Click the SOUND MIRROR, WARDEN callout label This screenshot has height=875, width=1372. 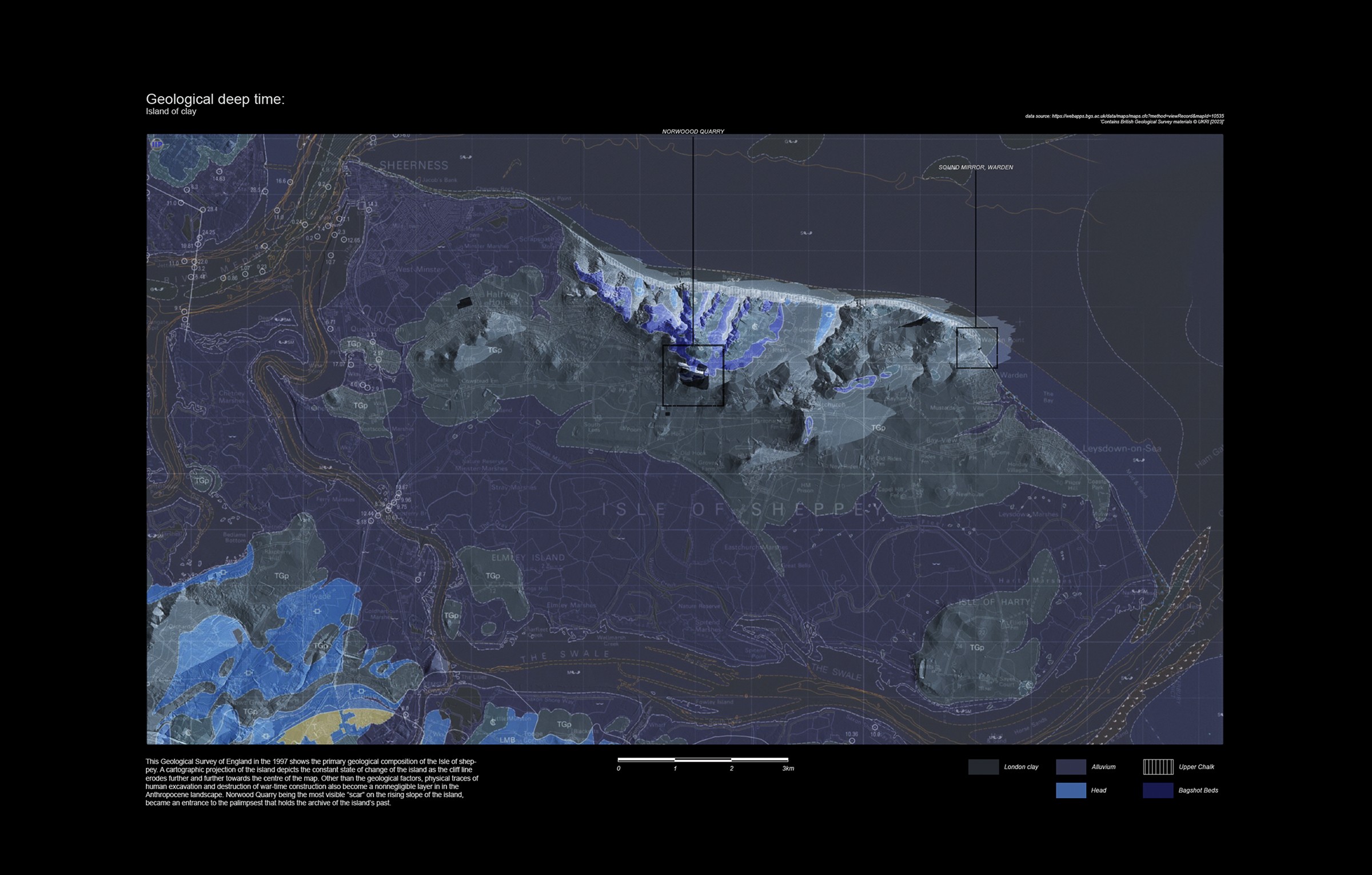coord(975,168)
